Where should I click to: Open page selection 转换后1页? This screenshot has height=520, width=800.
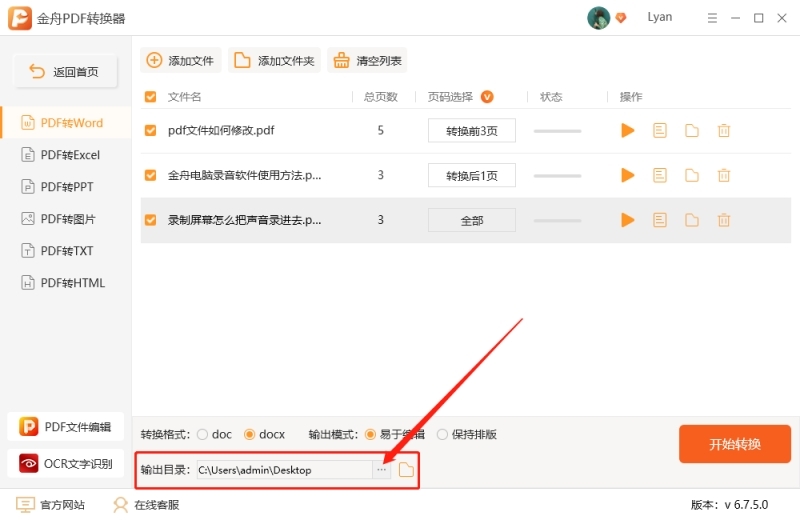pos(472,176)
